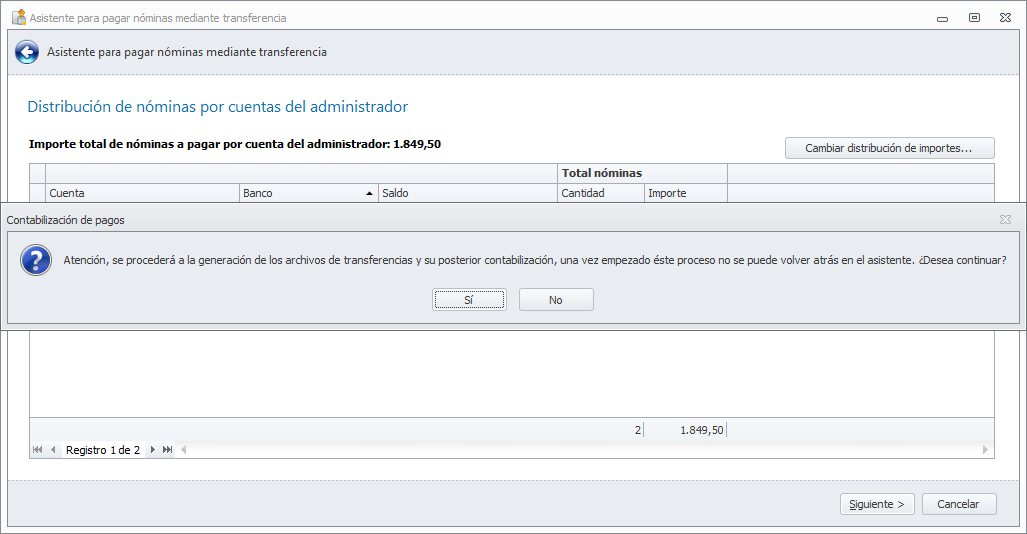Click the footer count value 2
The image size is (1027, 534).
tap(637, 430)
